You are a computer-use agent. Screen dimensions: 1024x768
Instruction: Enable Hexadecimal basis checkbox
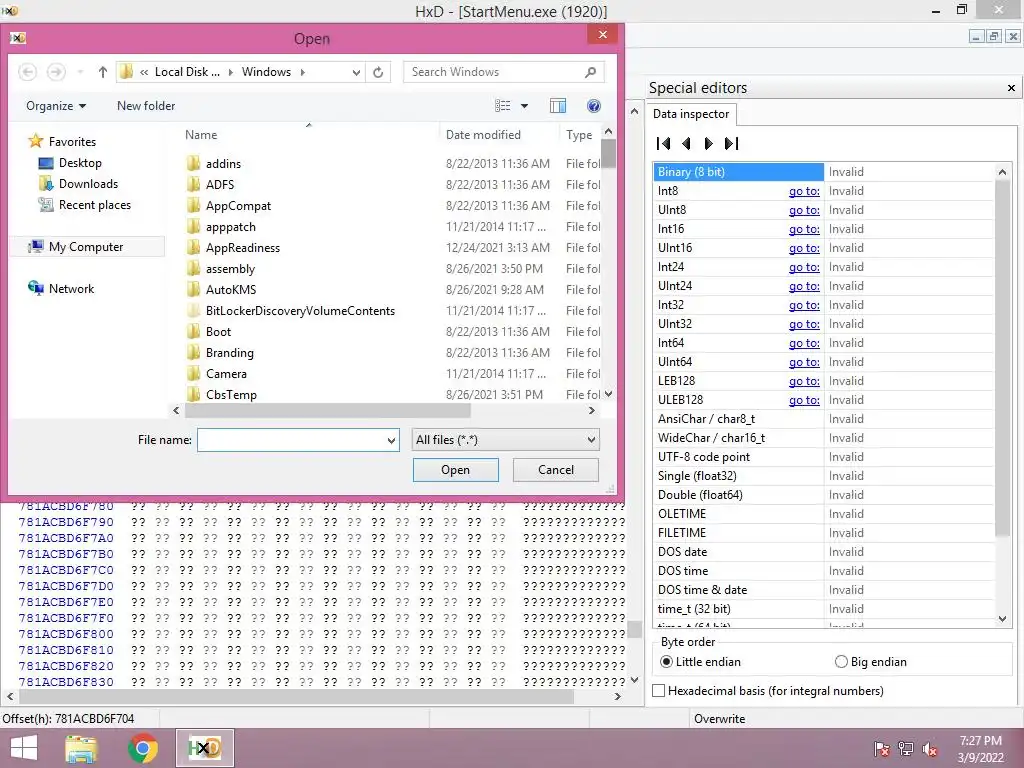pos(659,691)
